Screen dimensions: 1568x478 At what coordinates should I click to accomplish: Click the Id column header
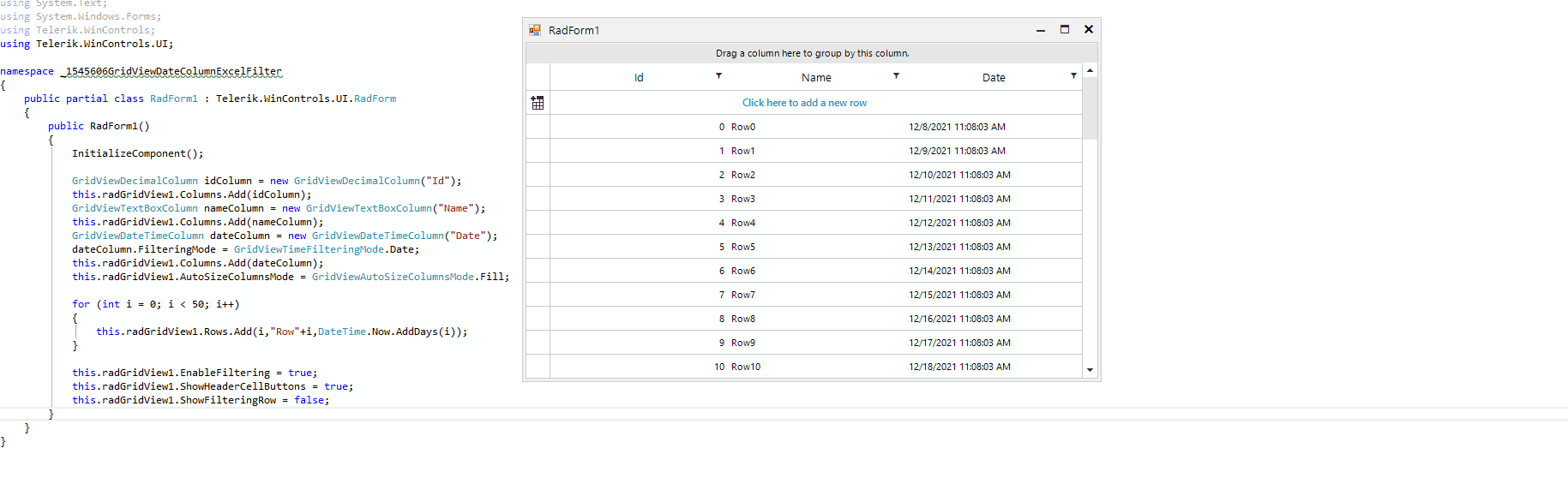coord(639,77)
